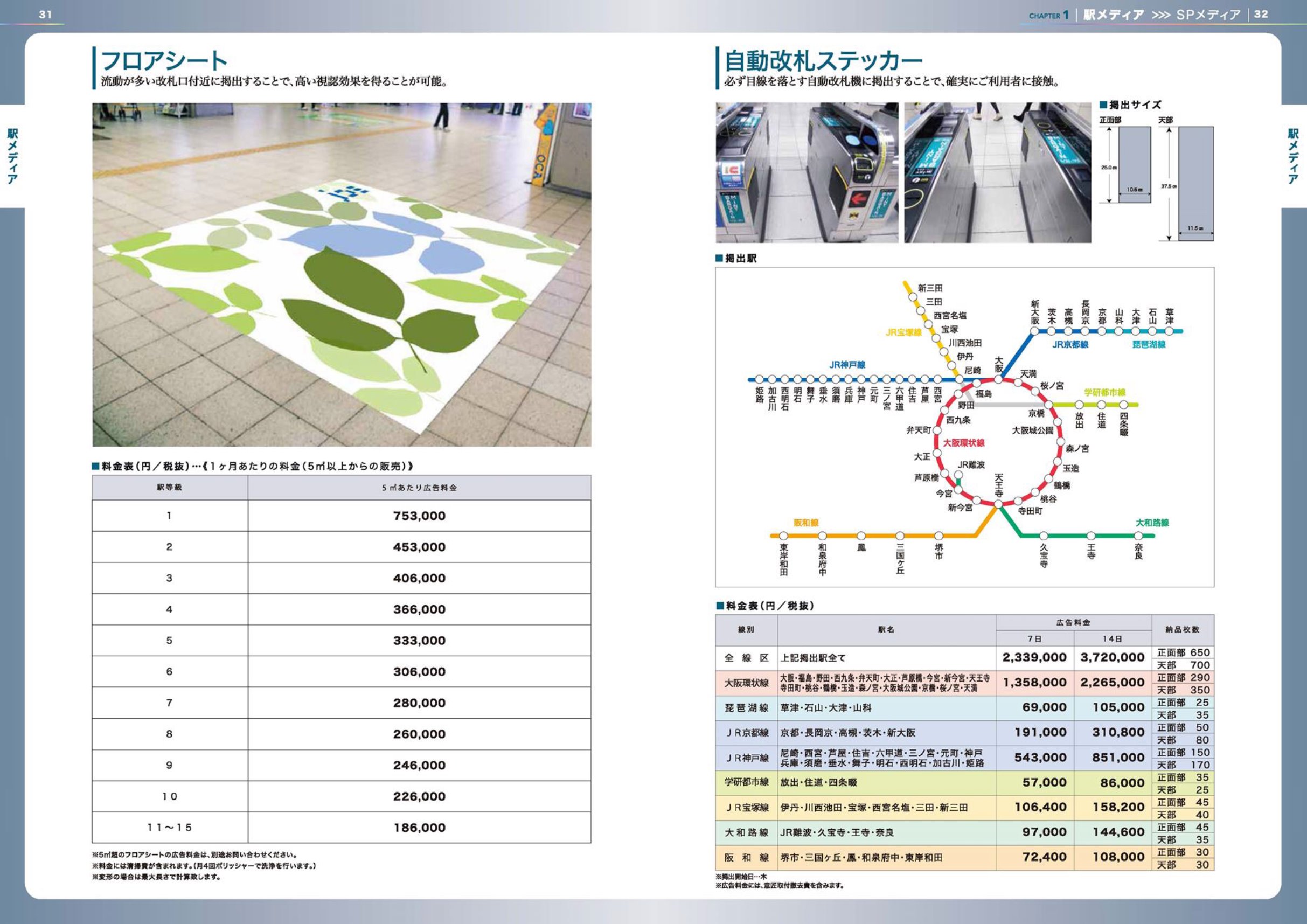Select the 72,400 price cell
Viewport: 1307px width, 924px height.
pos(1035,857)
